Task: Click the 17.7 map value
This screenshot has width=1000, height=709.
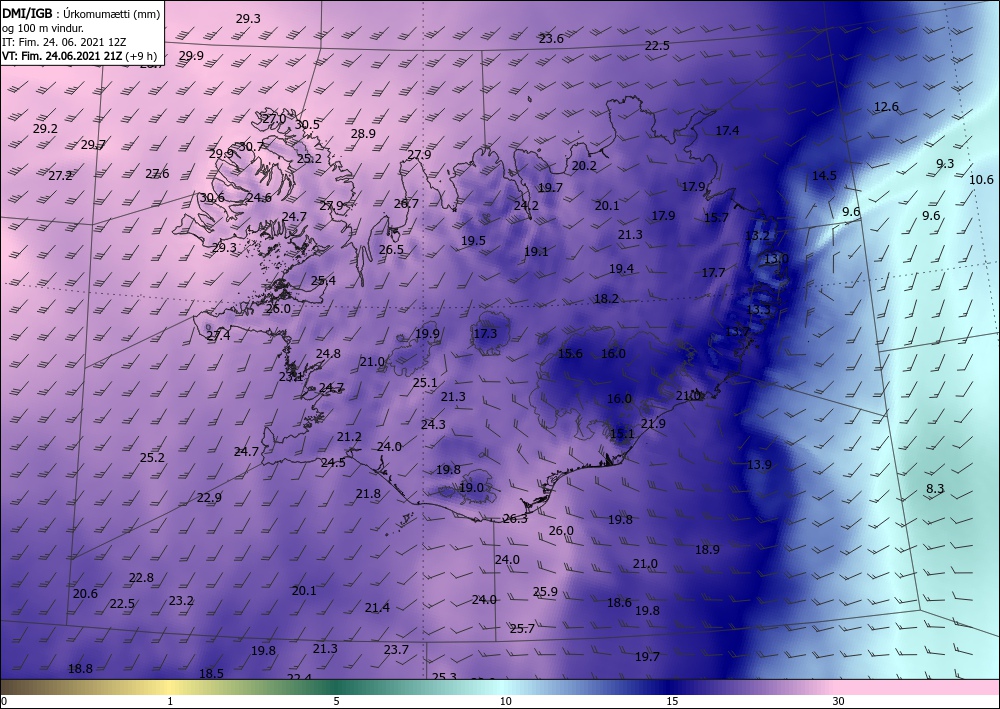Action: pos(713,273)
